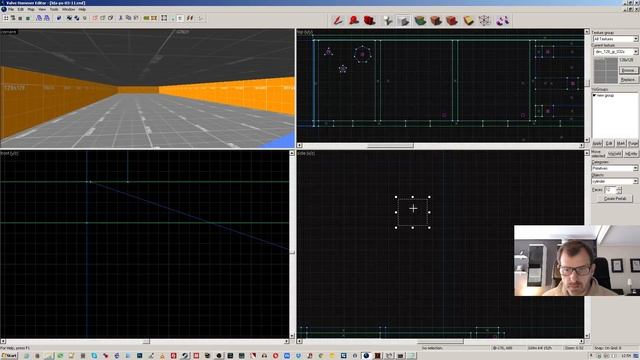Image resolution: width=640 pixels, height=360 pixels.
Task: Click the Copy toolbar icon
Action: [x=129, y=18]
